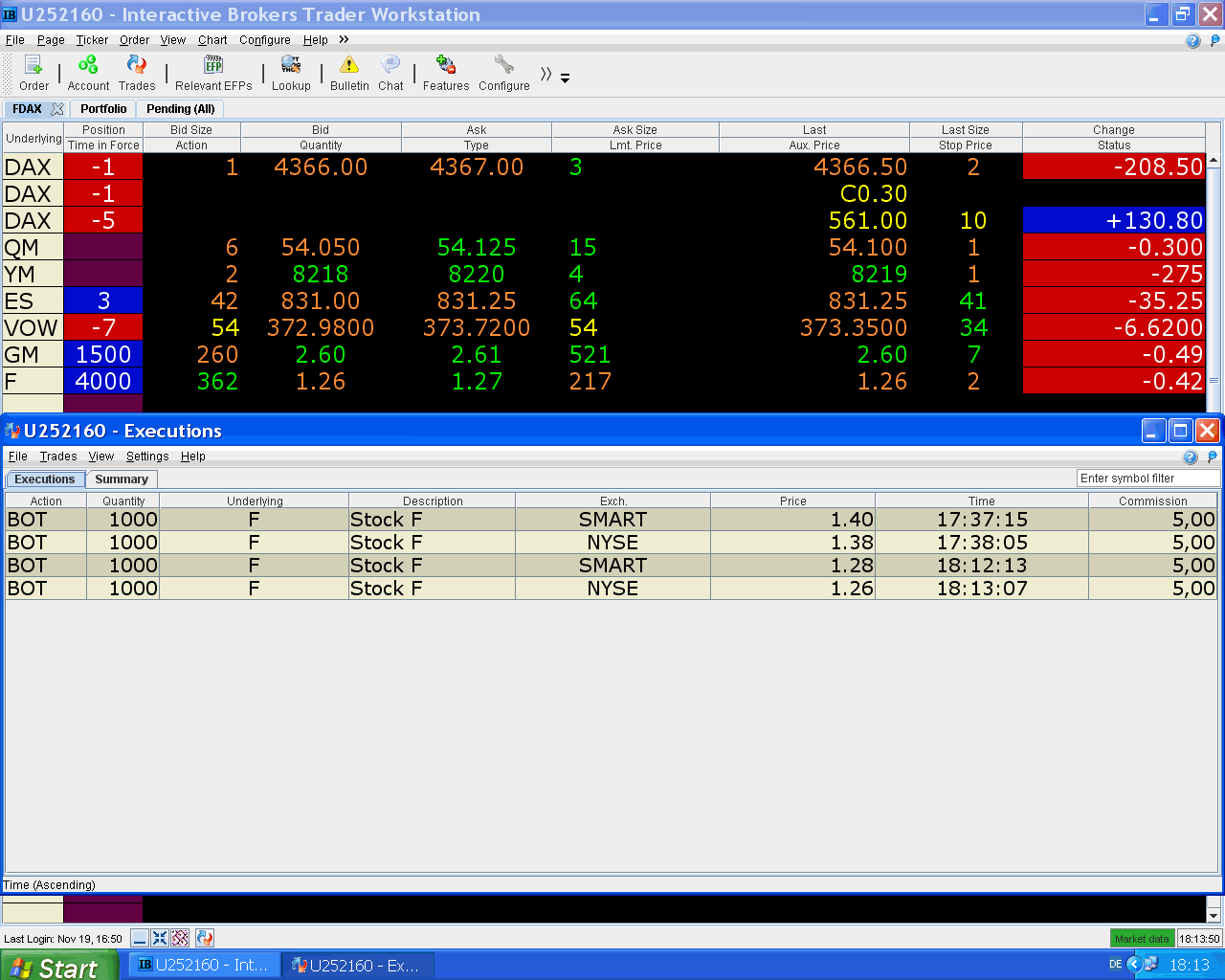Click the Enter symbol filter field
1225x980 pixels.
(1148, 479)
